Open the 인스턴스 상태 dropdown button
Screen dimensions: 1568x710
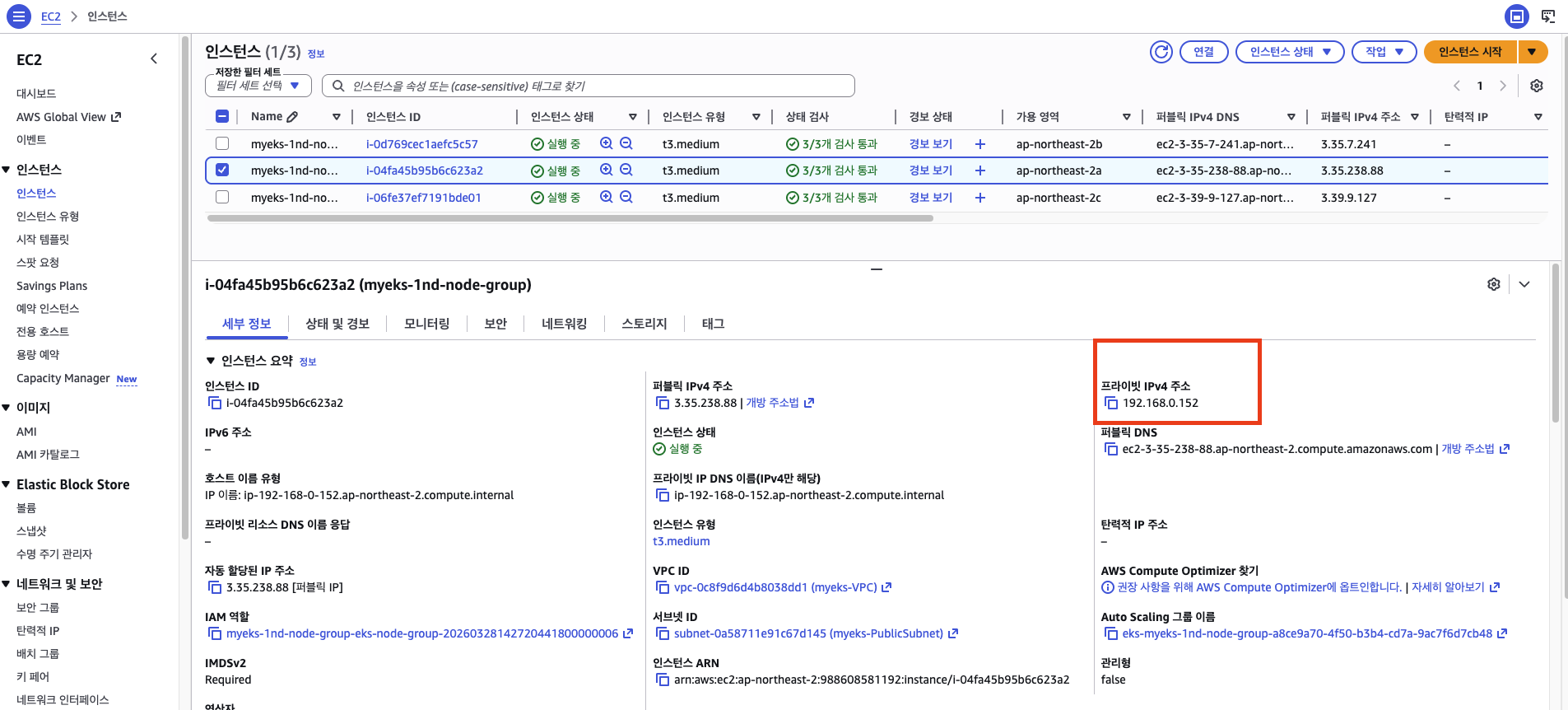pos(1289,52)
